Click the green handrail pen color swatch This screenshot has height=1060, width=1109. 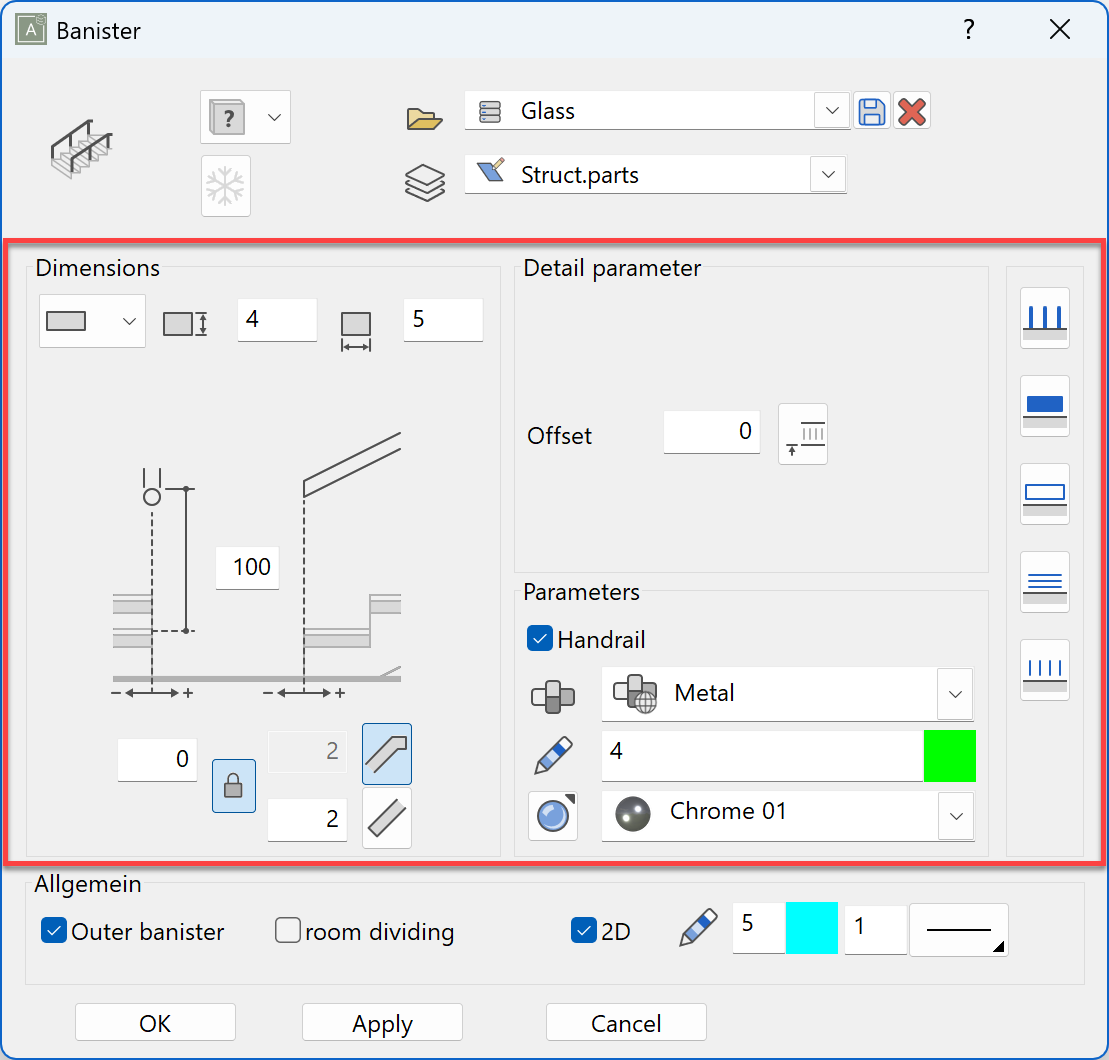(x=949, y=755)
